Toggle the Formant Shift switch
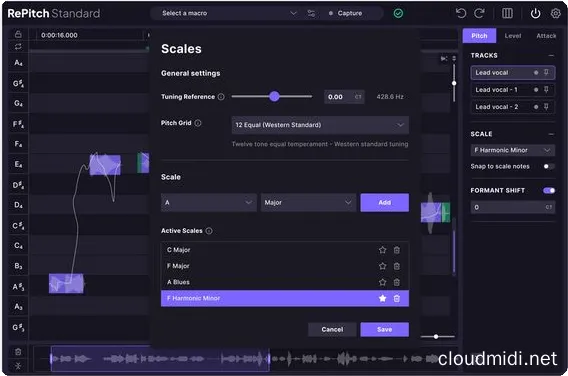This screenshot has width=568, height=376. [549, 191]
